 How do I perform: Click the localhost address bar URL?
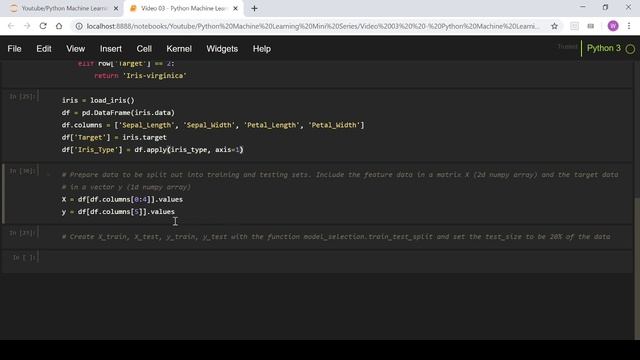[313, 26]
